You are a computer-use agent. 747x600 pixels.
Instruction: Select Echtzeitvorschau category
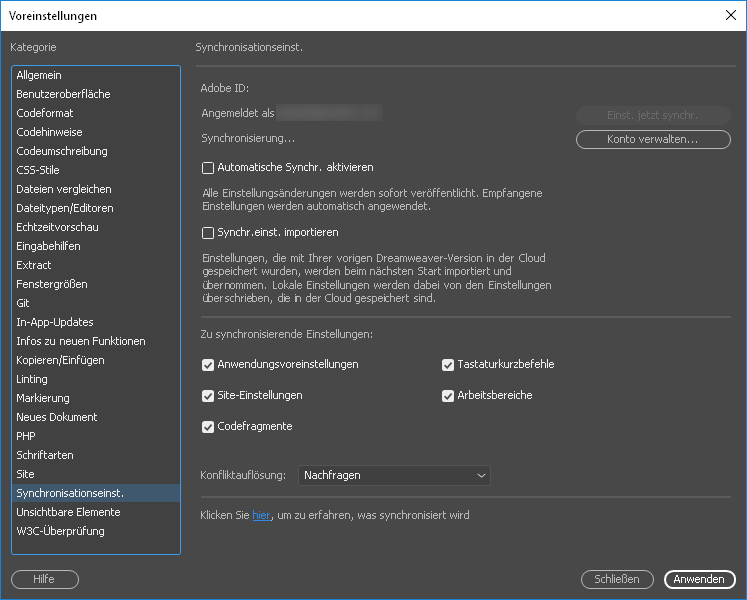96,227
